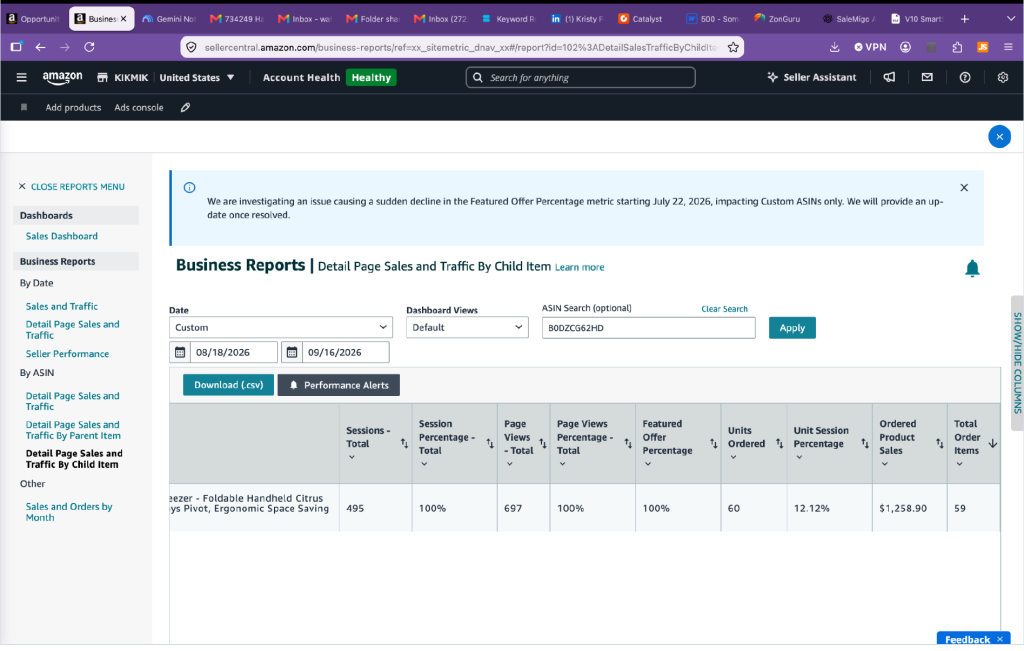Go back in browser history
This screenshot has height=651, width=1024.
click(x=40, y=47)
